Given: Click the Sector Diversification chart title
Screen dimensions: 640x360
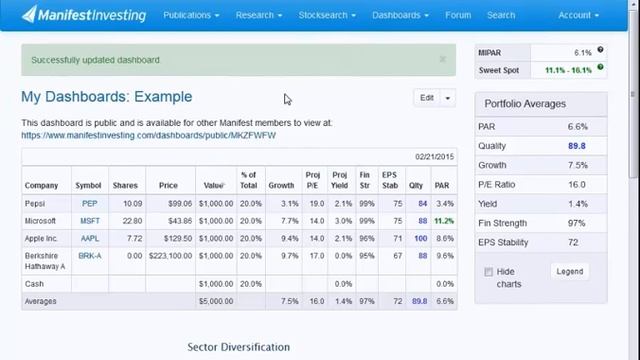Looking at the screenshot, I should point(239,347).
